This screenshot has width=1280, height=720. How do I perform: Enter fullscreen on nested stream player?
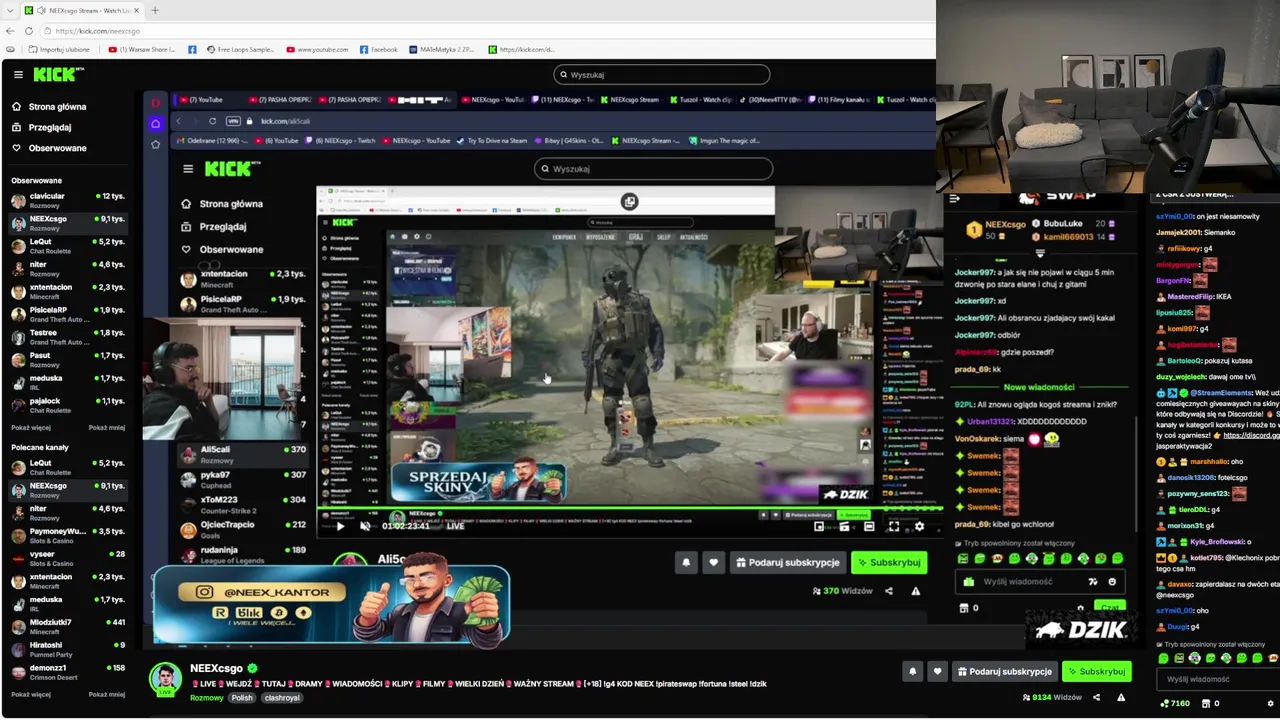[894, 526]
